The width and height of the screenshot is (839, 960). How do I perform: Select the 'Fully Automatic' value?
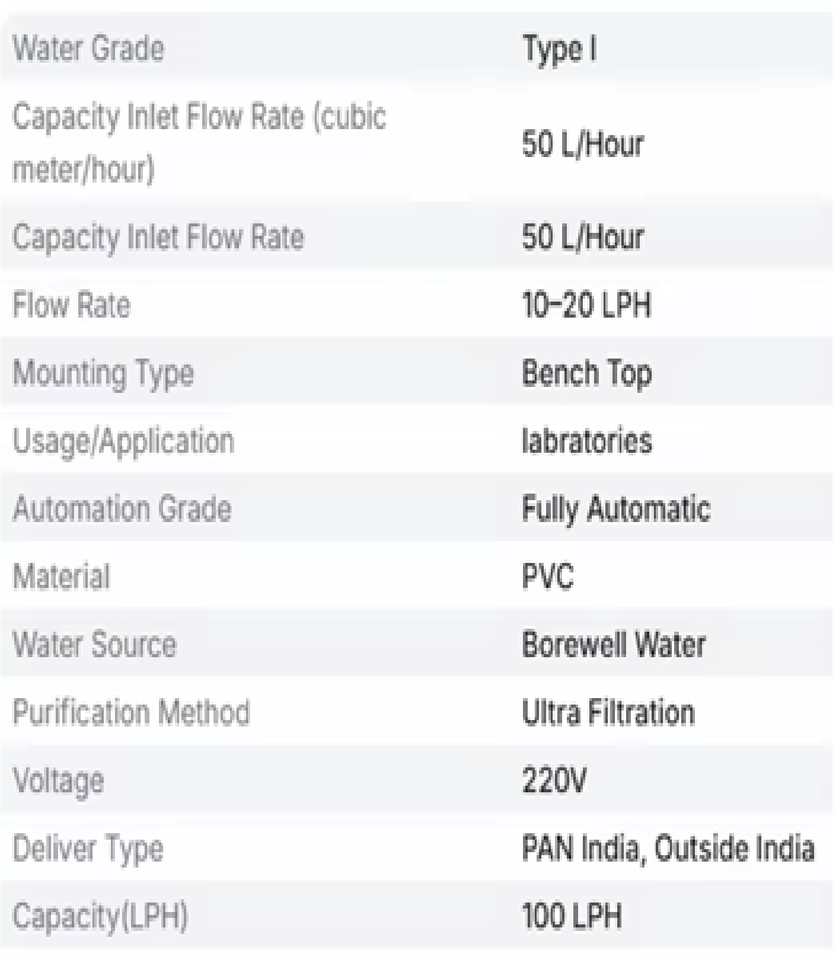615,509
